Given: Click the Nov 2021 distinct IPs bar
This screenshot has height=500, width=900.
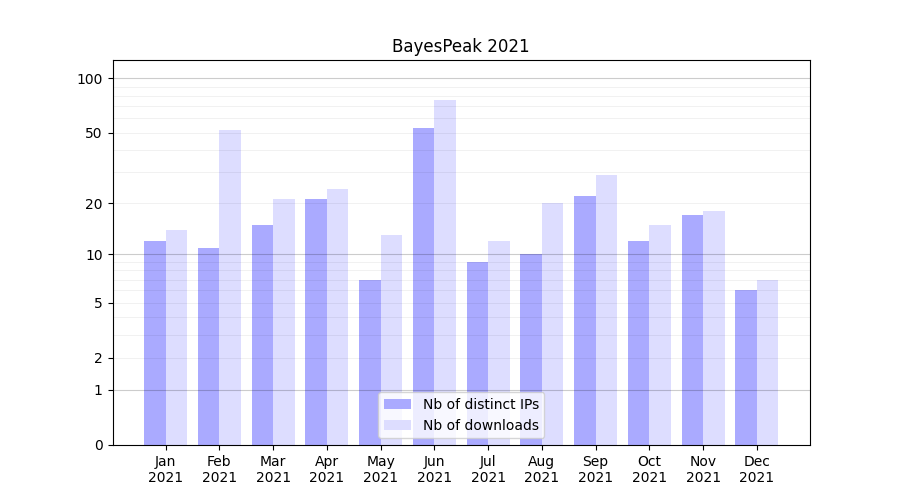Looking at the screenshot, I should (x=692, y=329).
